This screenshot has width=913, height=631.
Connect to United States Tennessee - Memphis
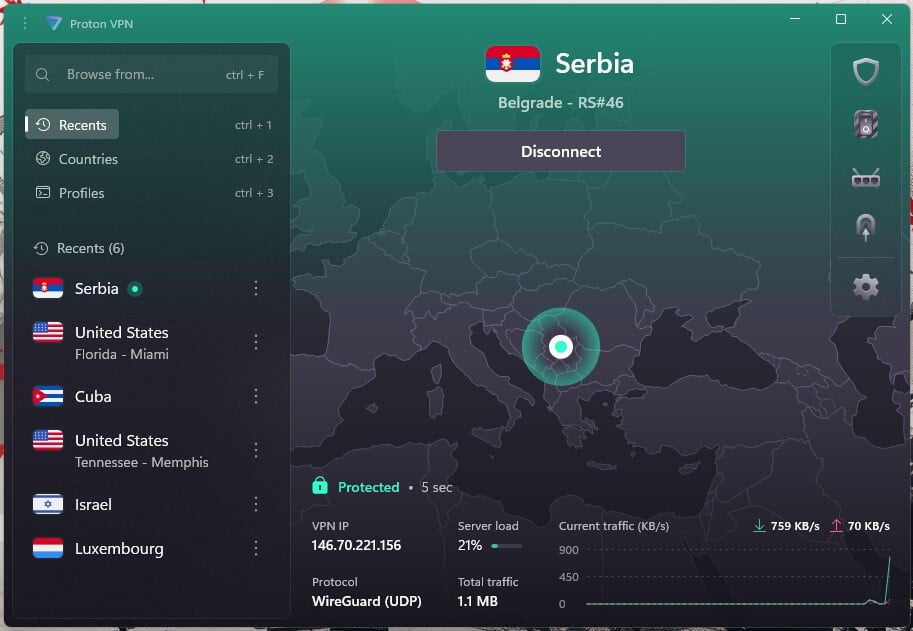(x=151, y=451)
